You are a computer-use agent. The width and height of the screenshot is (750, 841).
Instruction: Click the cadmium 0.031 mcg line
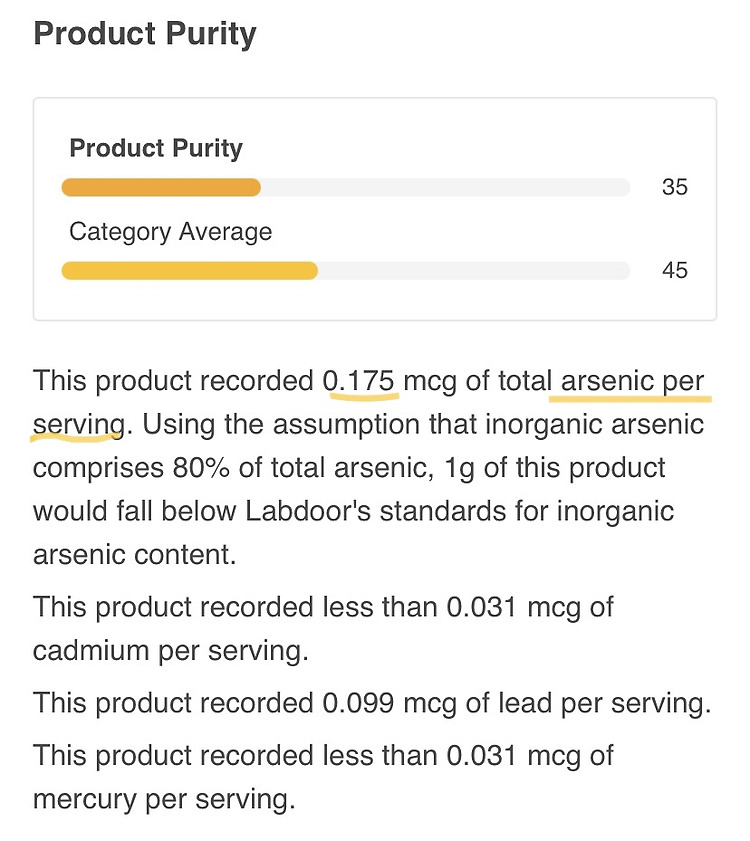pyautogui.click(x=323, y=608)
